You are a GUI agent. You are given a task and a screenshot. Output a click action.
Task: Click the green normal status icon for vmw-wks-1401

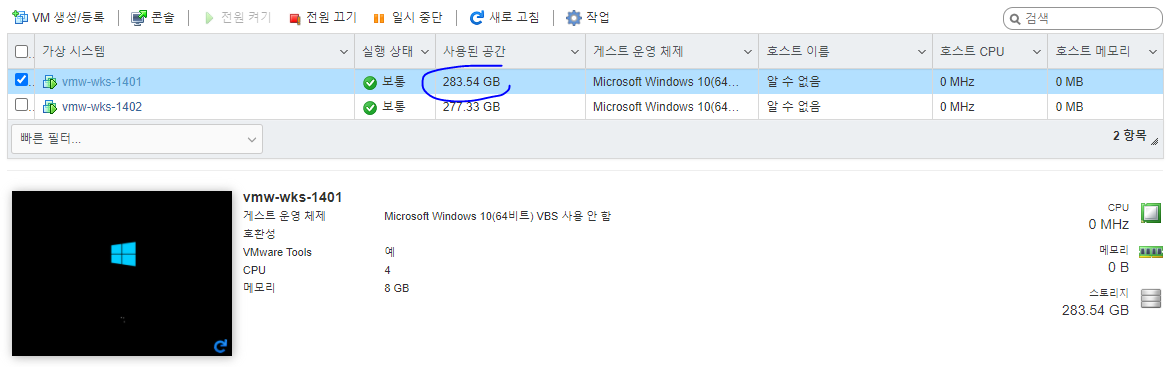370,82
